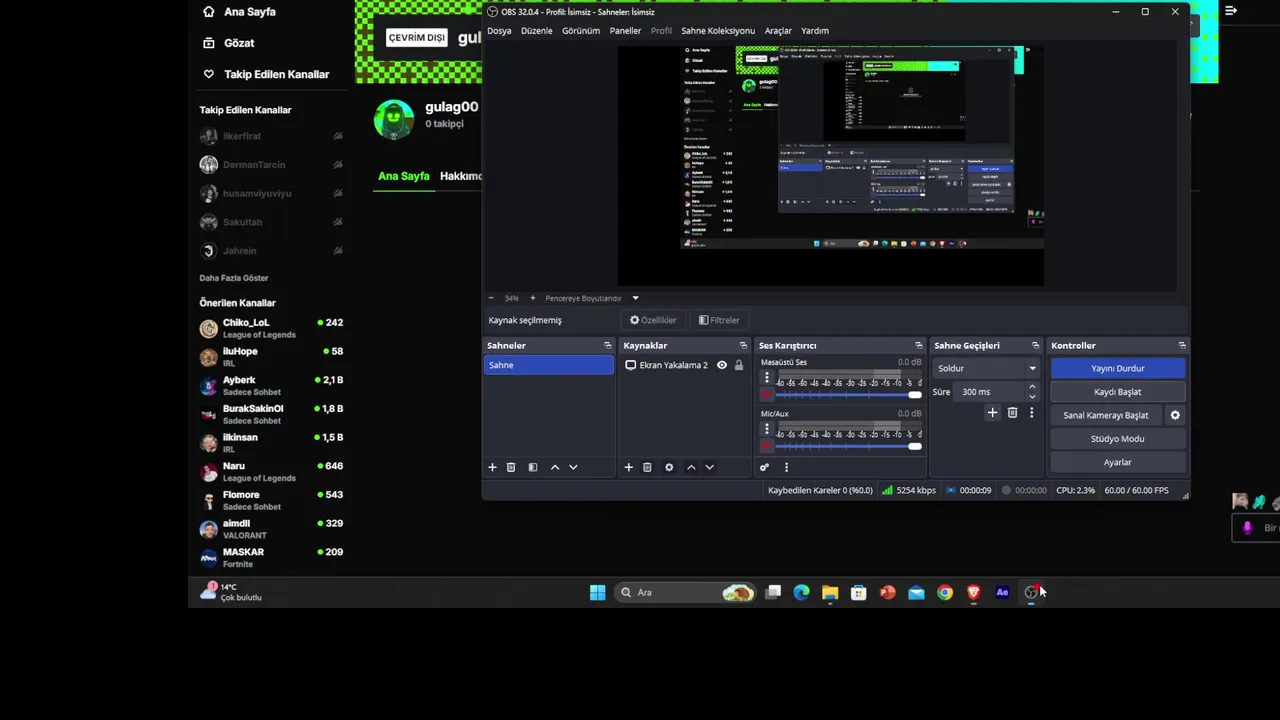This screenshot has height=720, width=1280.
Task: Toggle notifications for ilkerfirat channel
Action: [x=338, y=136]
